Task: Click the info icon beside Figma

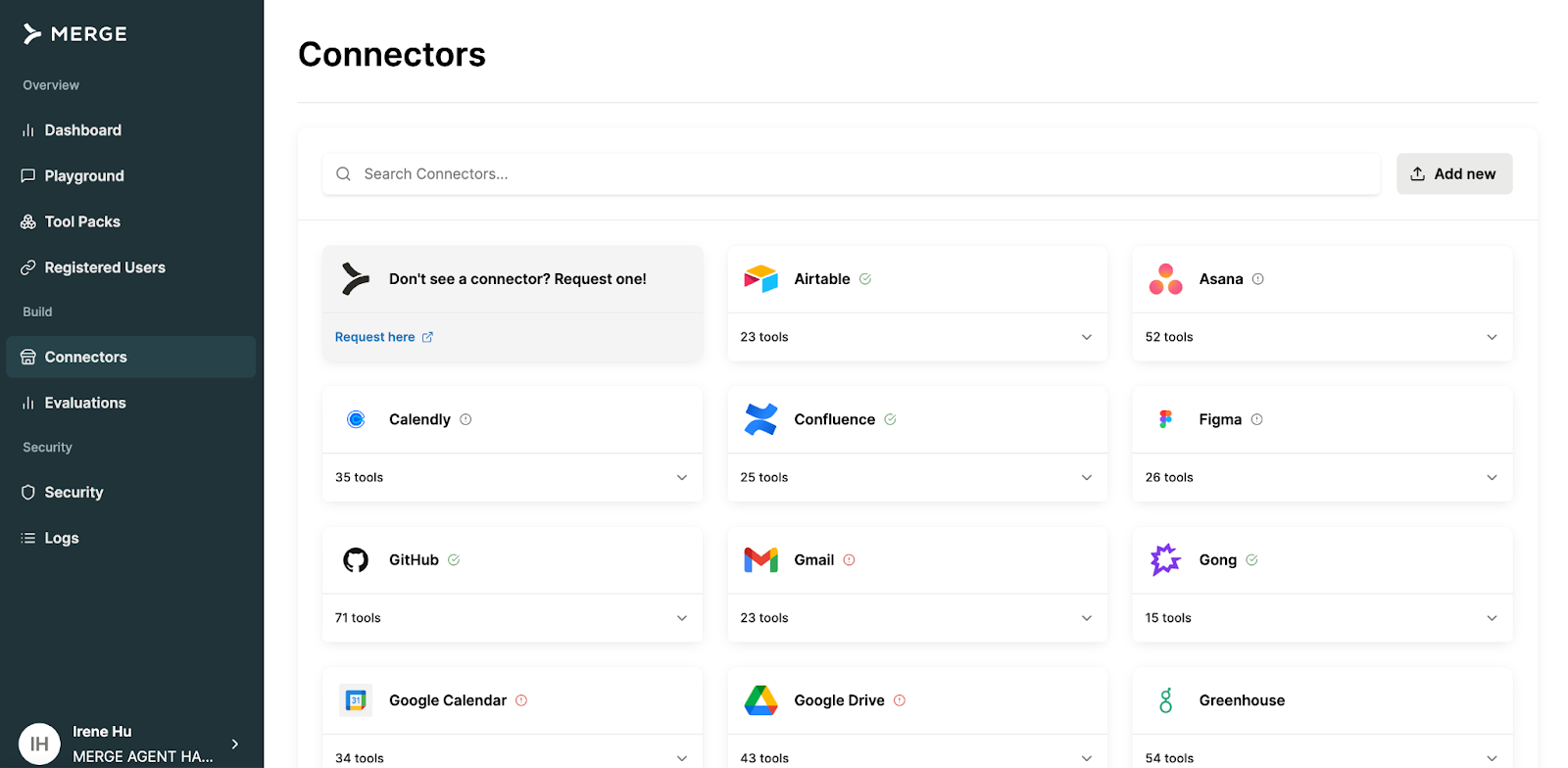Action: [x=1257, y=419]
